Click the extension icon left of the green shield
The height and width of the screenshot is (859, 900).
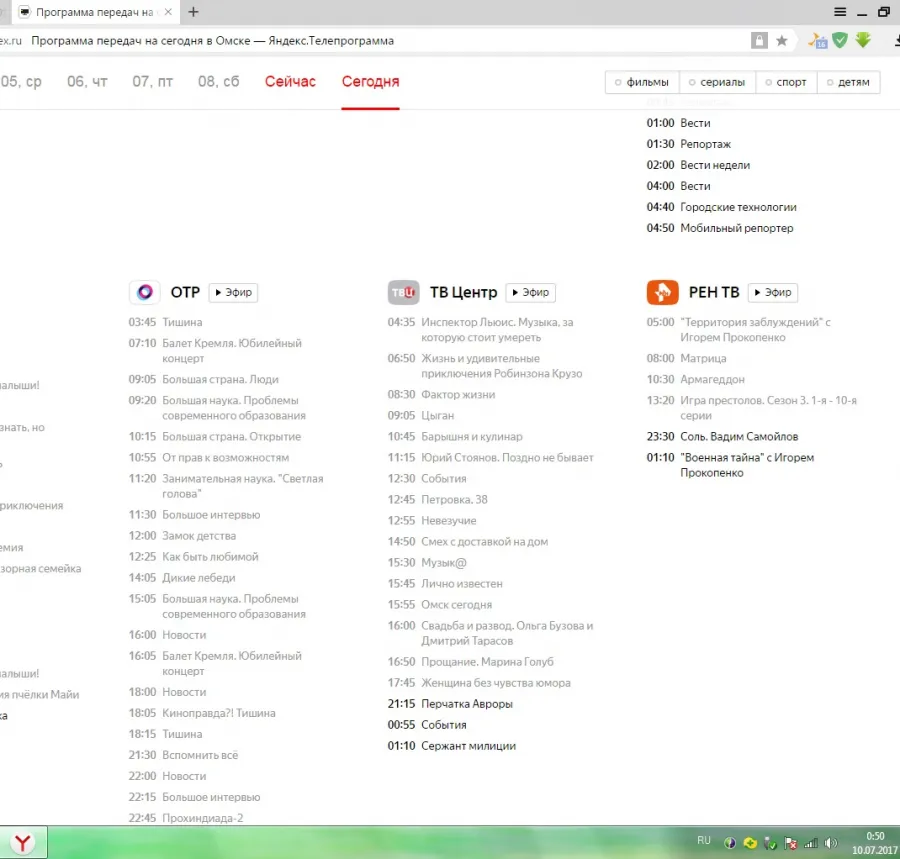tap(817, 41)
